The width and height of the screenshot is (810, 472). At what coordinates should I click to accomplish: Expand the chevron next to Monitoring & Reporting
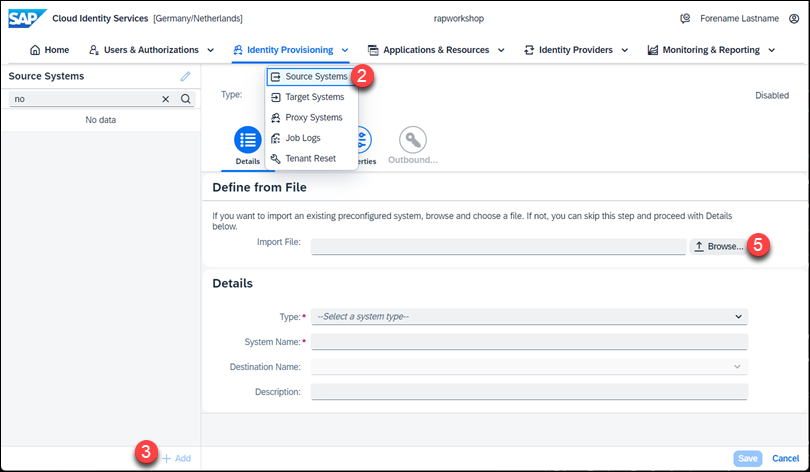[772, 51]
